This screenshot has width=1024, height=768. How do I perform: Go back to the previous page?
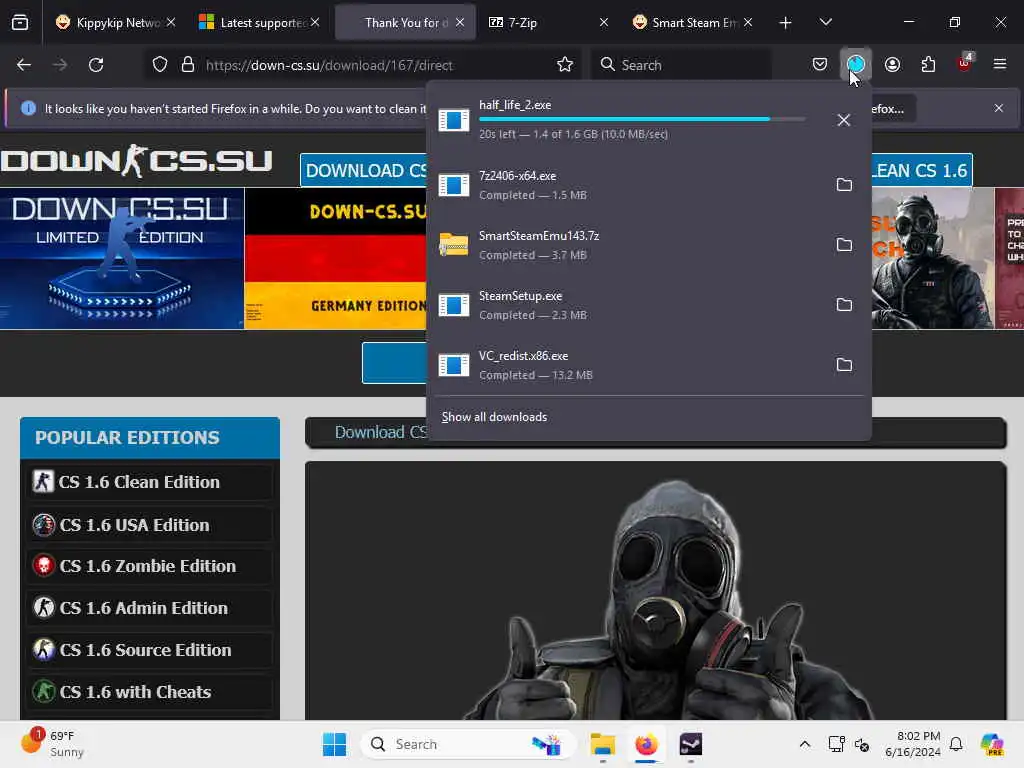(24, 65)
